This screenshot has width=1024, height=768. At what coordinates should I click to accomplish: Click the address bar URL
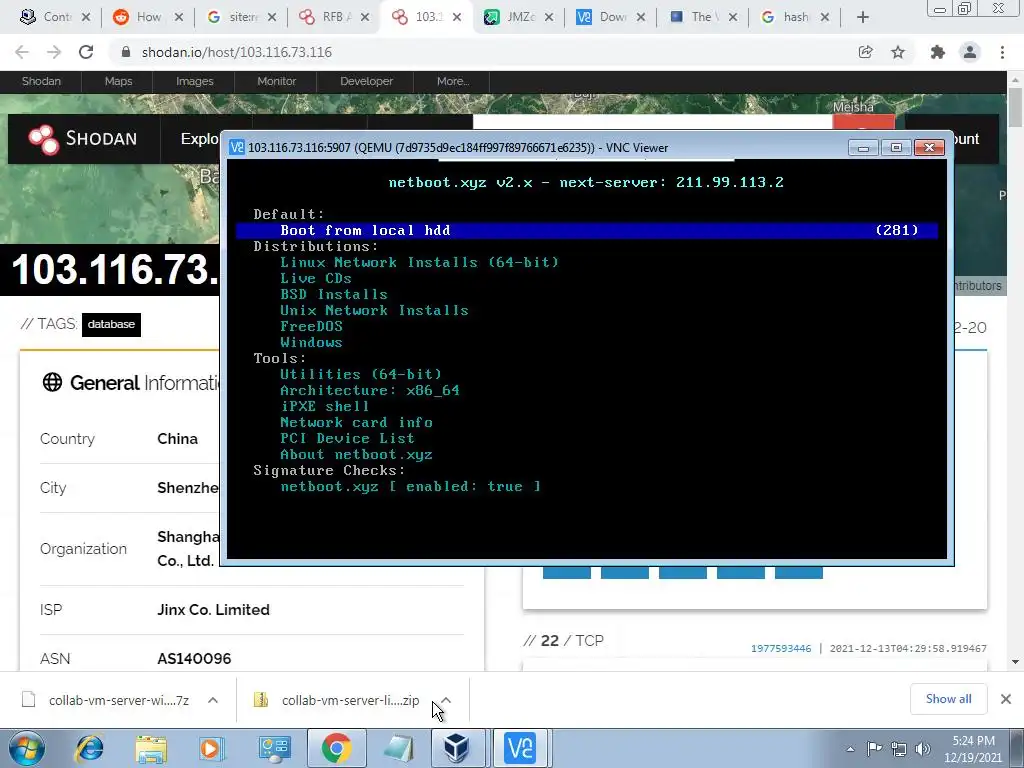(x=236, y=52)
